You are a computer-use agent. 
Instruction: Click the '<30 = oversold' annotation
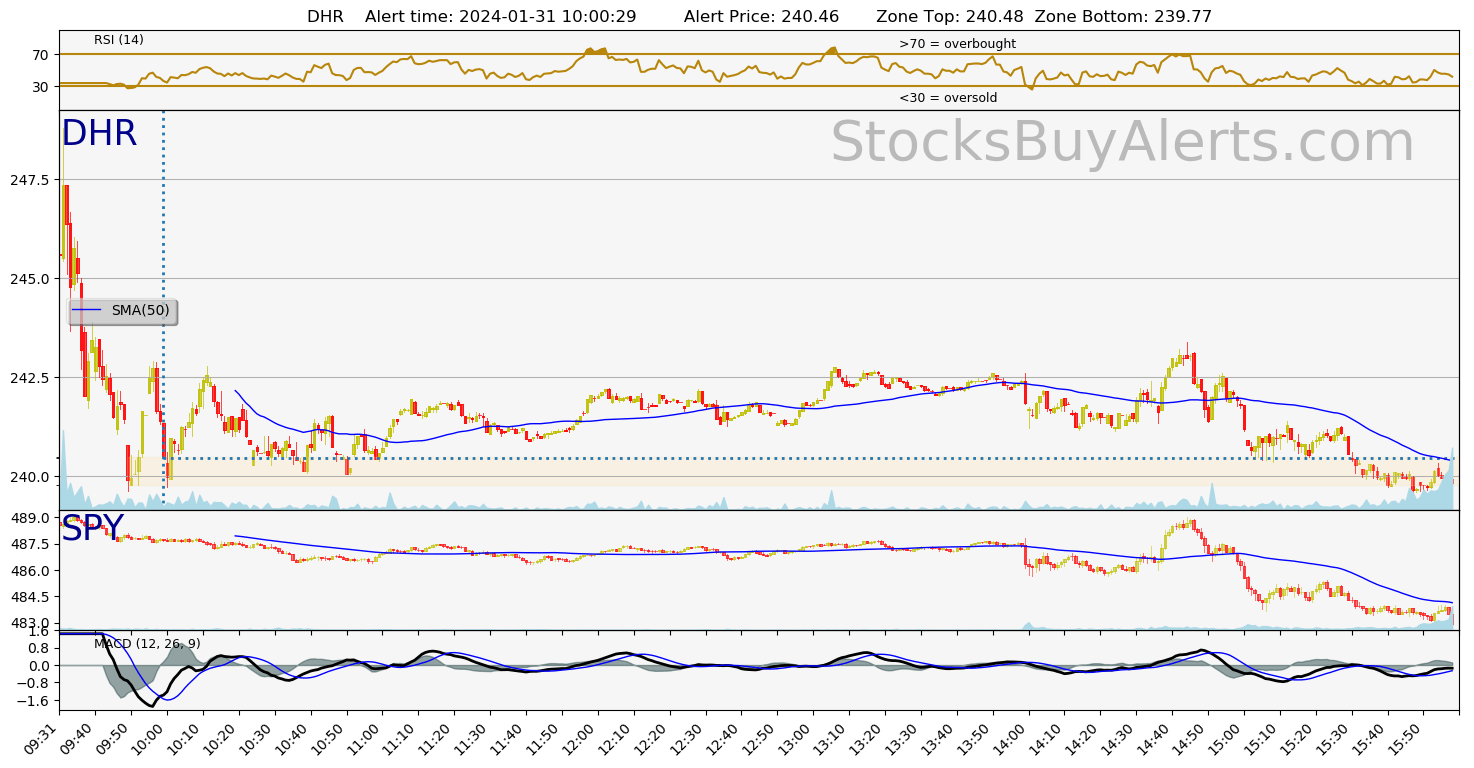pos(948,98)
